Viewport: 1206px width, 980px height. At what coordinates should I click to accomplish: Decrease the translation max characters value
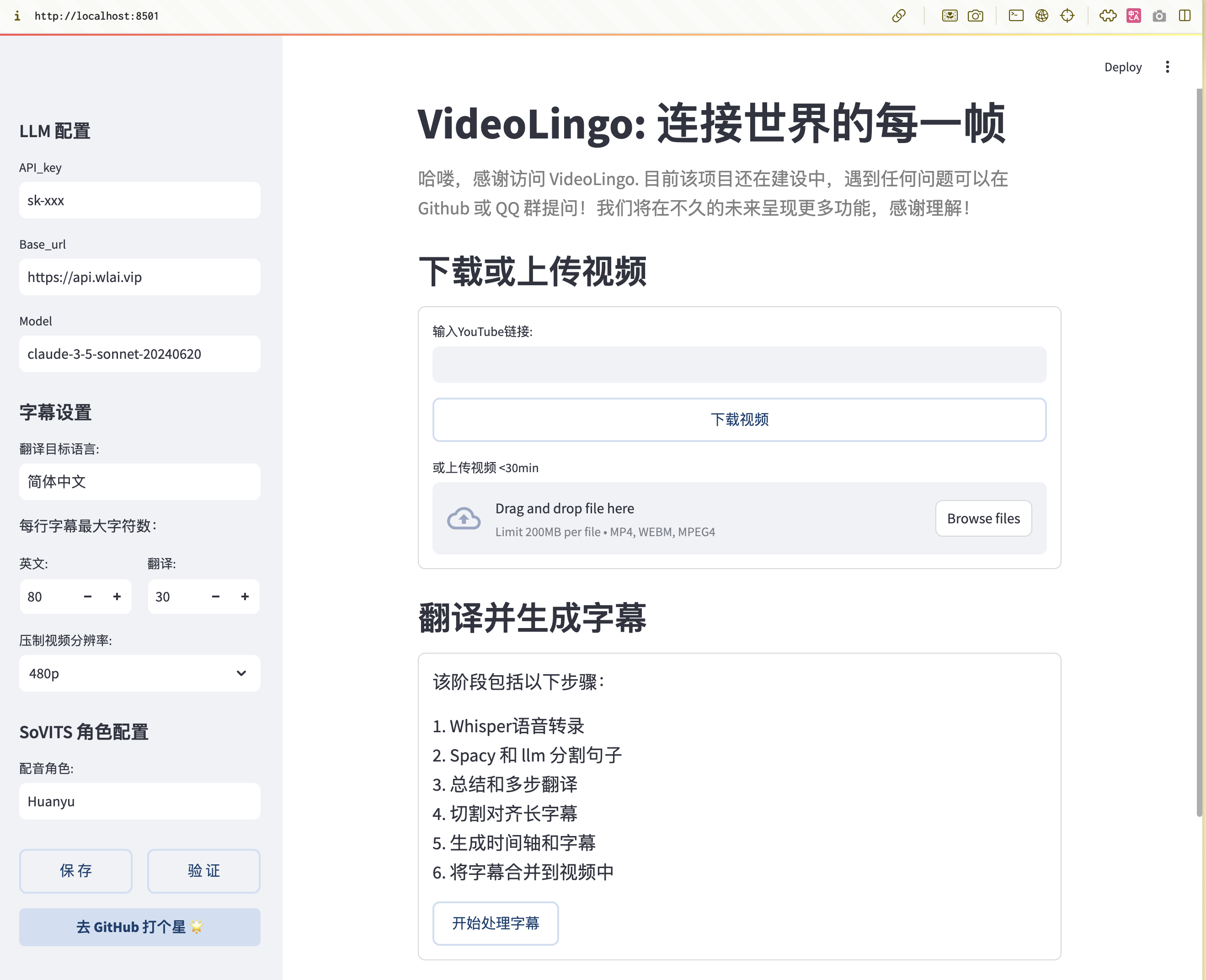click(x=216, y=596)
